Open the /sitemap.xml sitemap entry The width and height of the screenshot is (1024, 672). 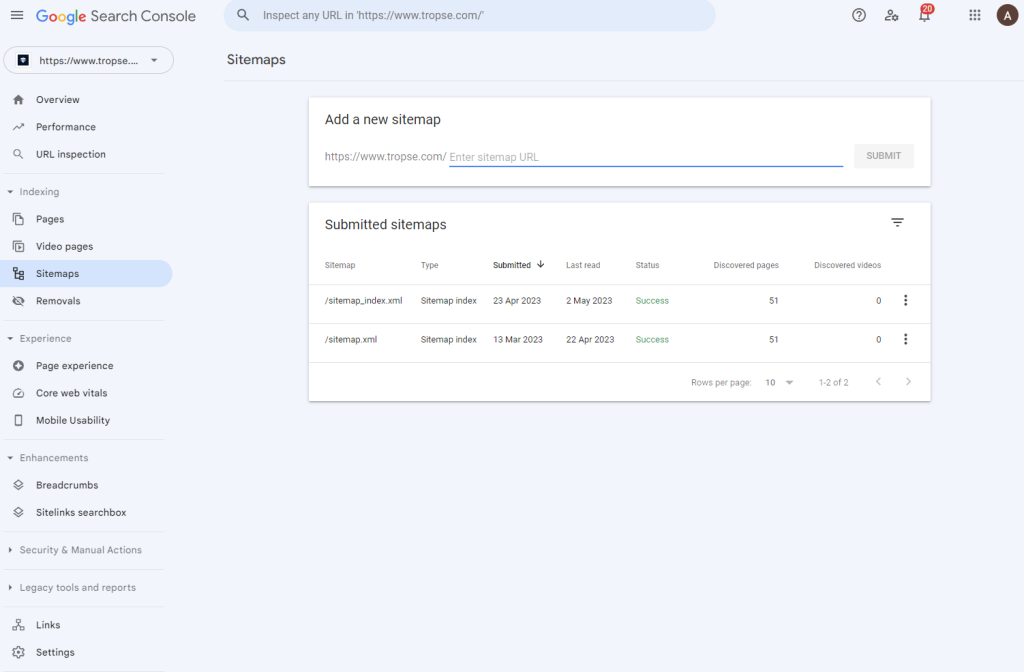(351, 340)
